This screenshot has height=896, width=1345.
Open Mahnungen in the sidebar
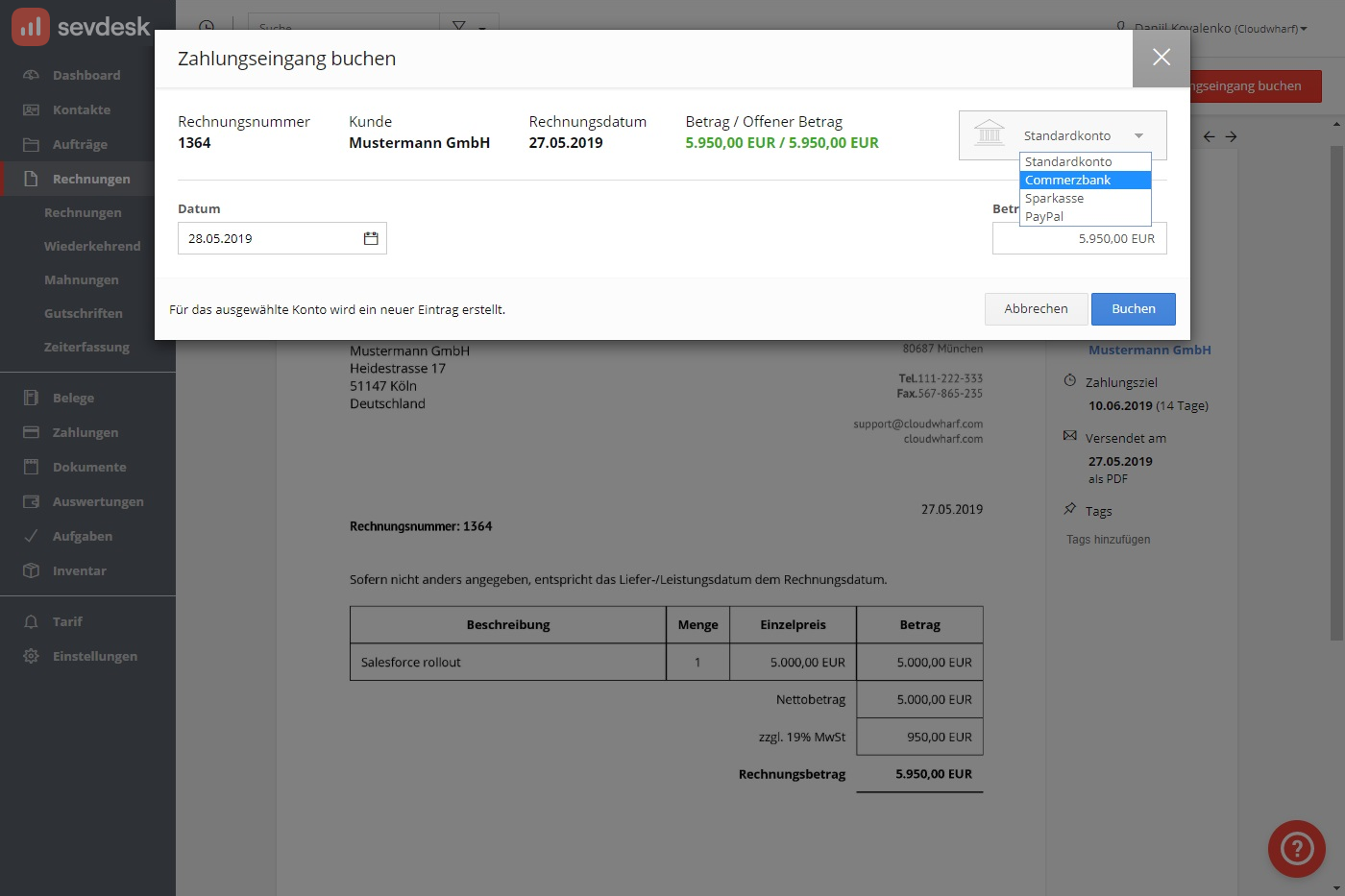point(82,279)
